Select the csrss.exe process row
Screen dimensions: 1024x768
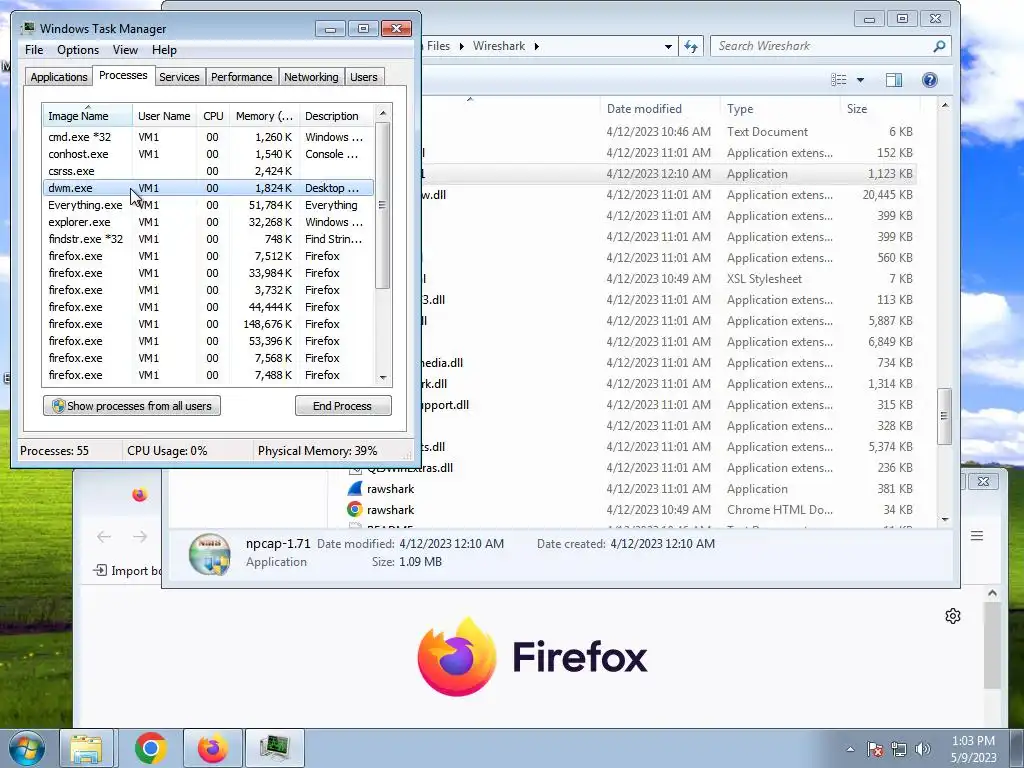(x=208, y=171)
